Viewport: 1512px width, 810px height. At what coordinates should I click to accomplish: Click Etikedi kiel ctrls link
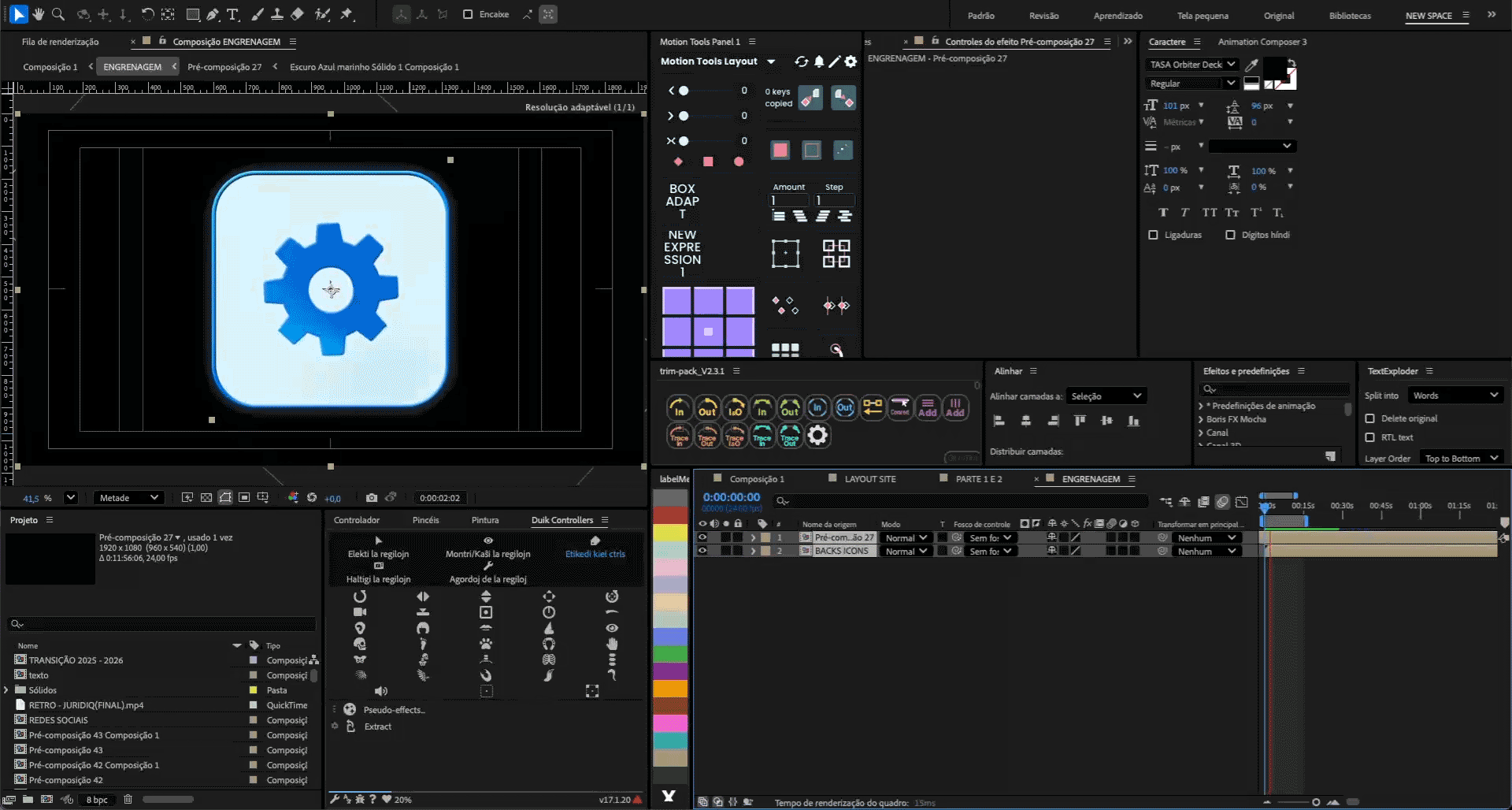coord(595,548)
